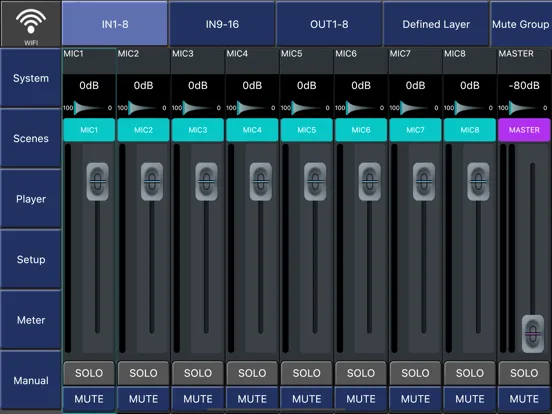Click the MIC3 pan indicator
552x414 pixels.
[x=196, y=108]
